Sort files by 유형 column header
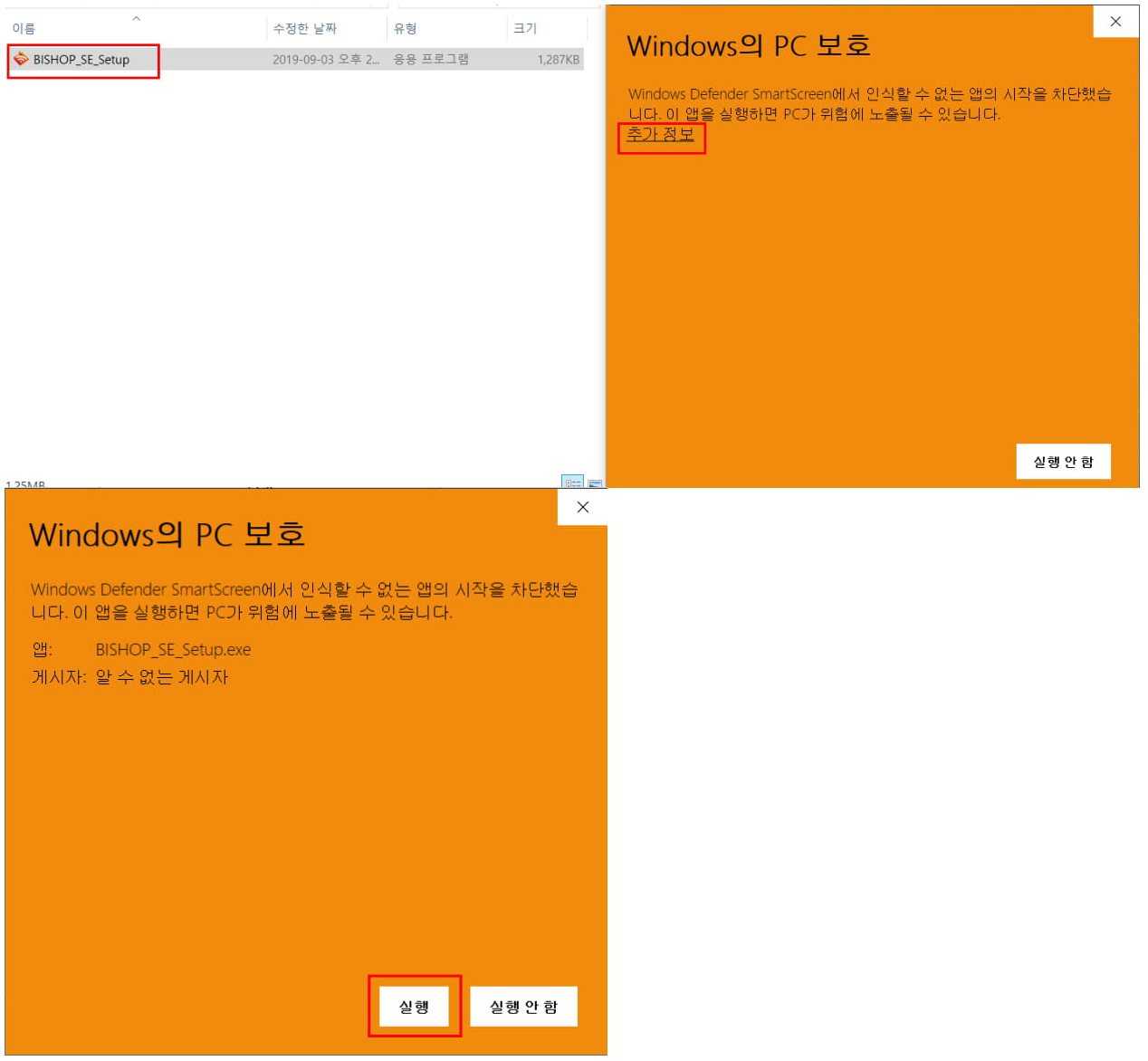The height and width of the screenshot is (1061, 1148). point(406,29)
